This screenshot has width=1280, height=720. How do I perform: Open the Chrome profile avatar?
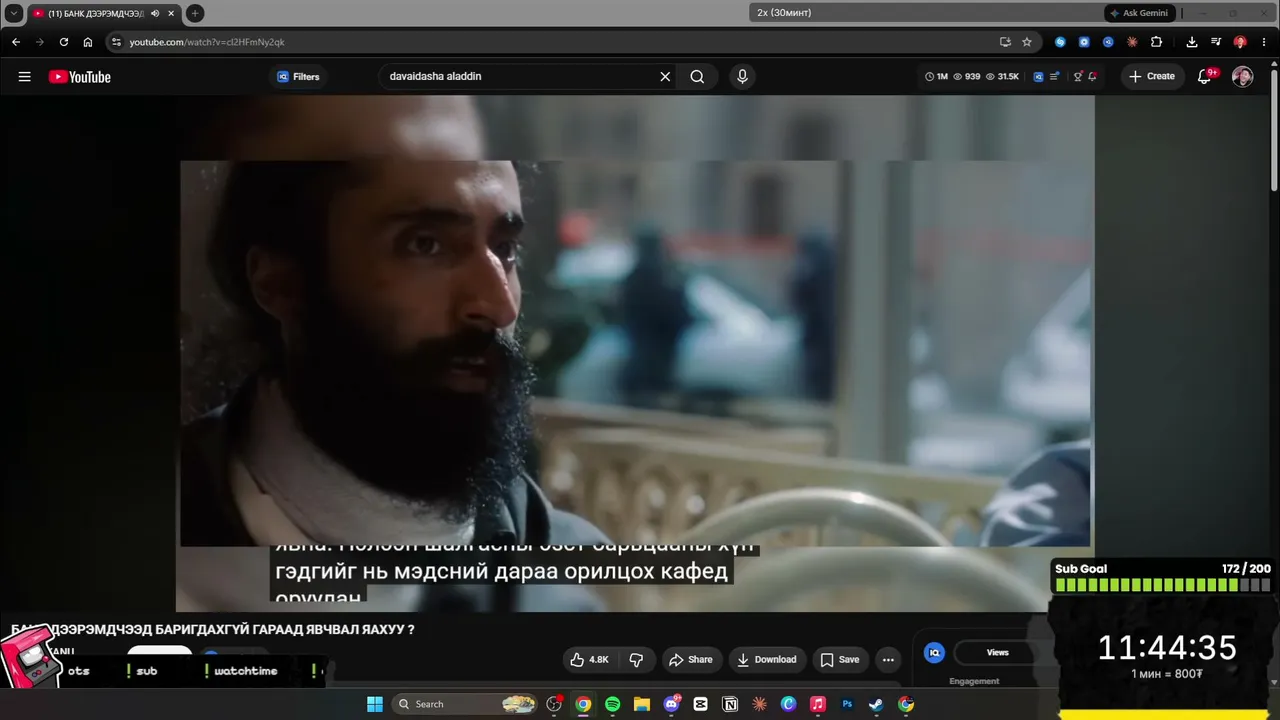[1240, 42]
